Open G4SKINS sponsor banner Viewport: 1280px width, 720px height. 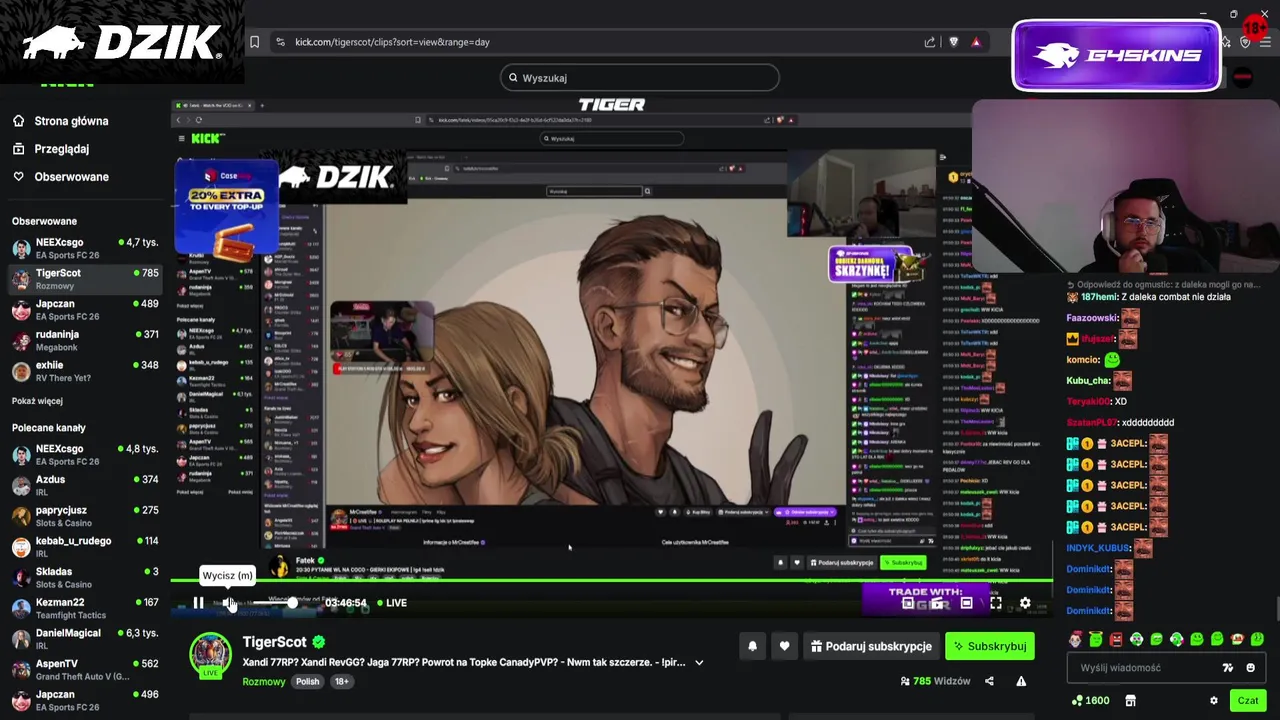click(x=1116, y=56)
